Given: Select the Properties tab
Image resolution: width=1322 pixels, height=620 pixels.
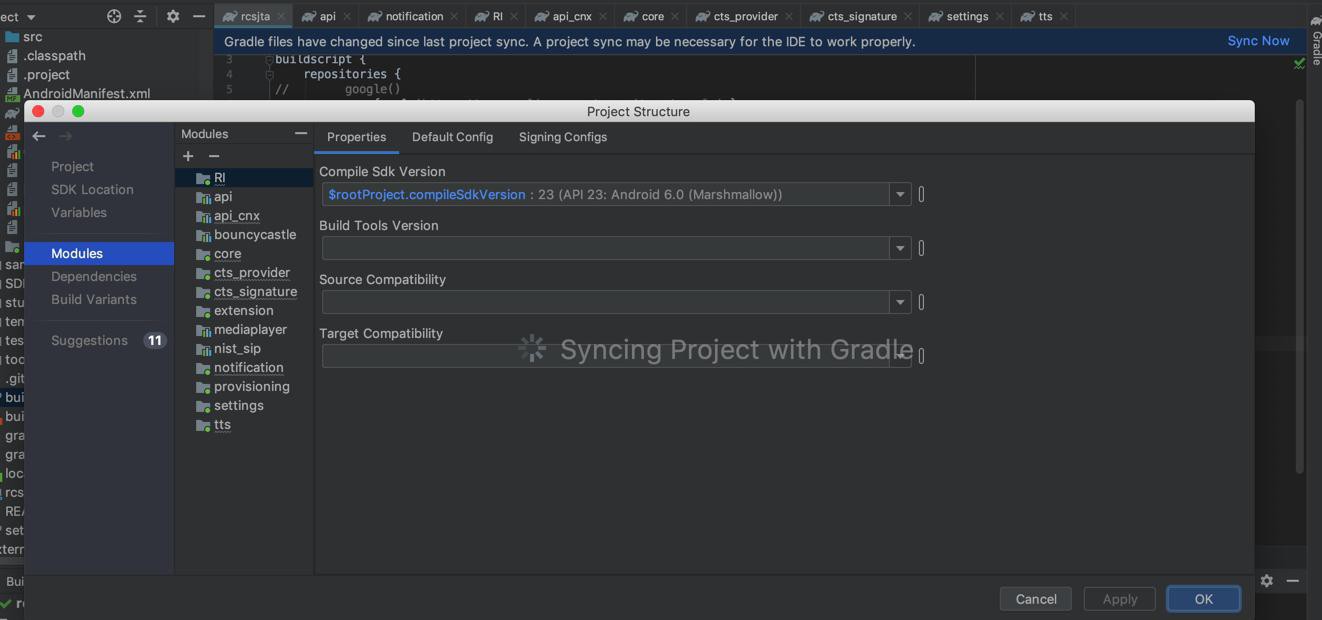Looking at the screenshot, I should 356,137.
